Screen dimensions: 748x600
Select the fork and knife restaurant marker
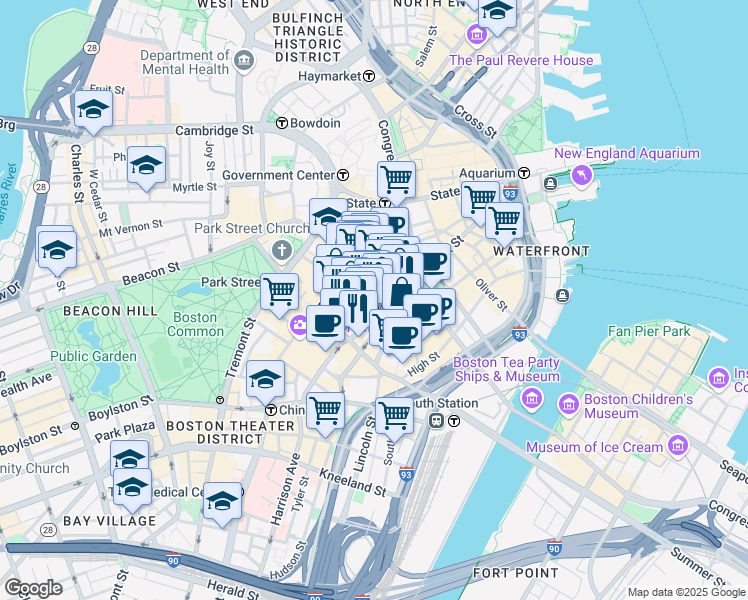pyautogui.click(x=357, y=311)
